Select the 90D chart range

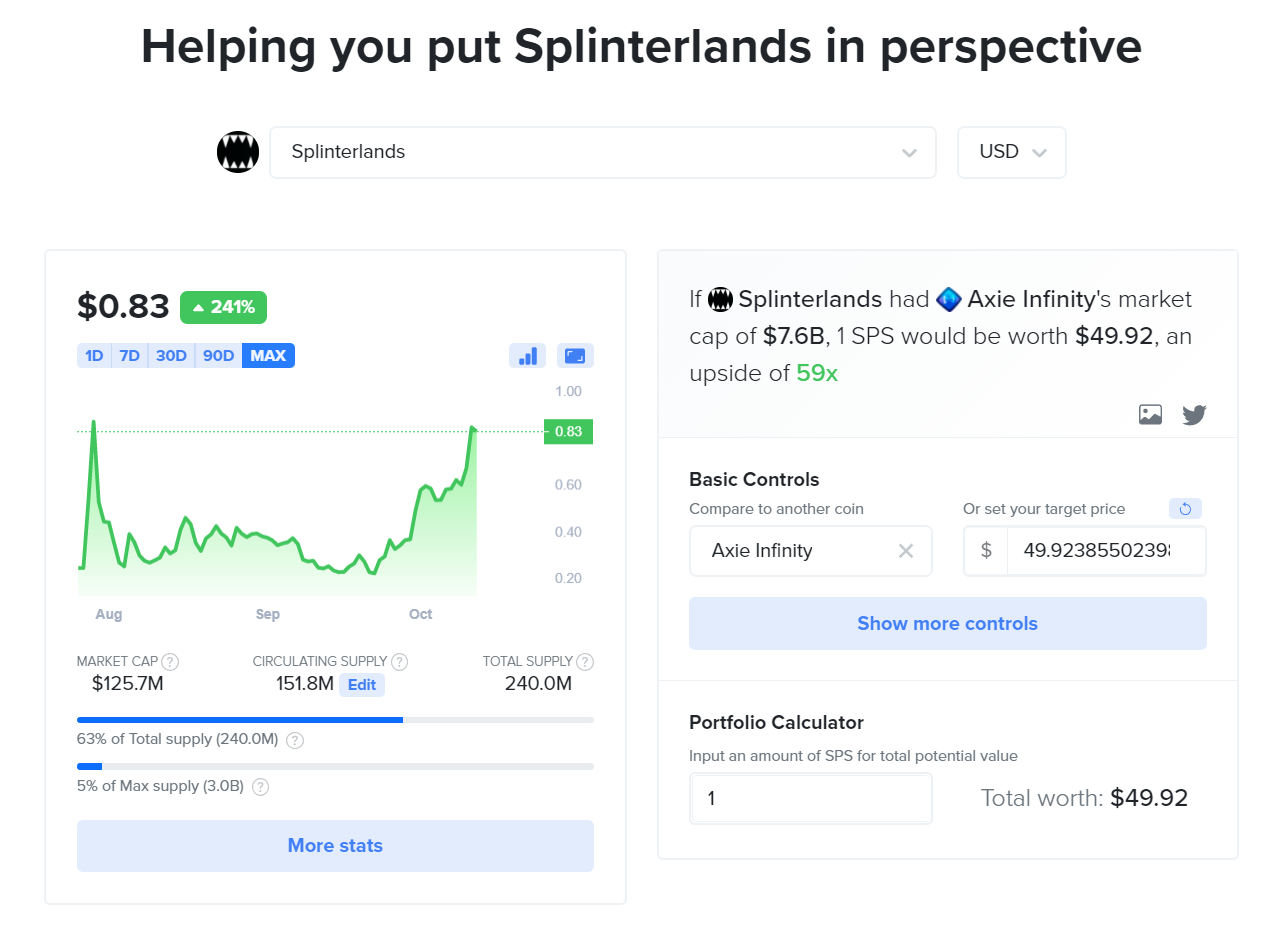click(x=218, y=356)
